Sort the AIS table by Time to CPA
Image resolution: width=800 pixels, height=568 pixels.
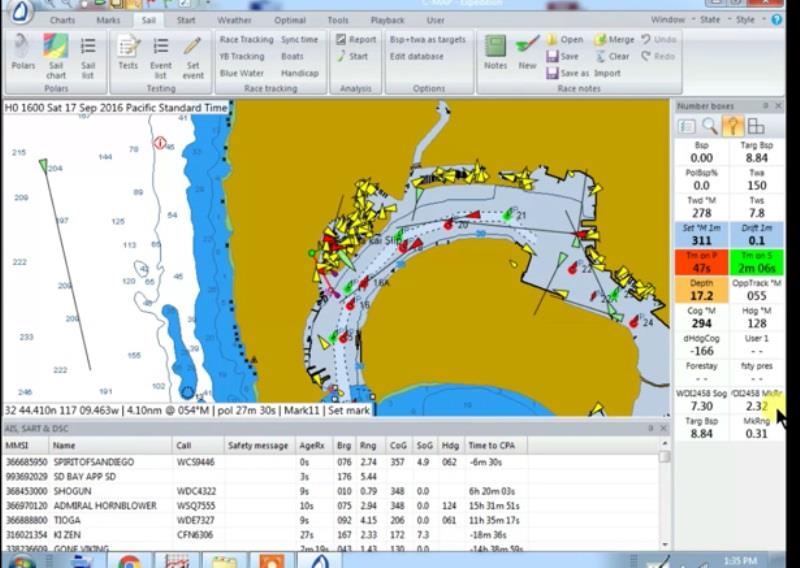495,446
